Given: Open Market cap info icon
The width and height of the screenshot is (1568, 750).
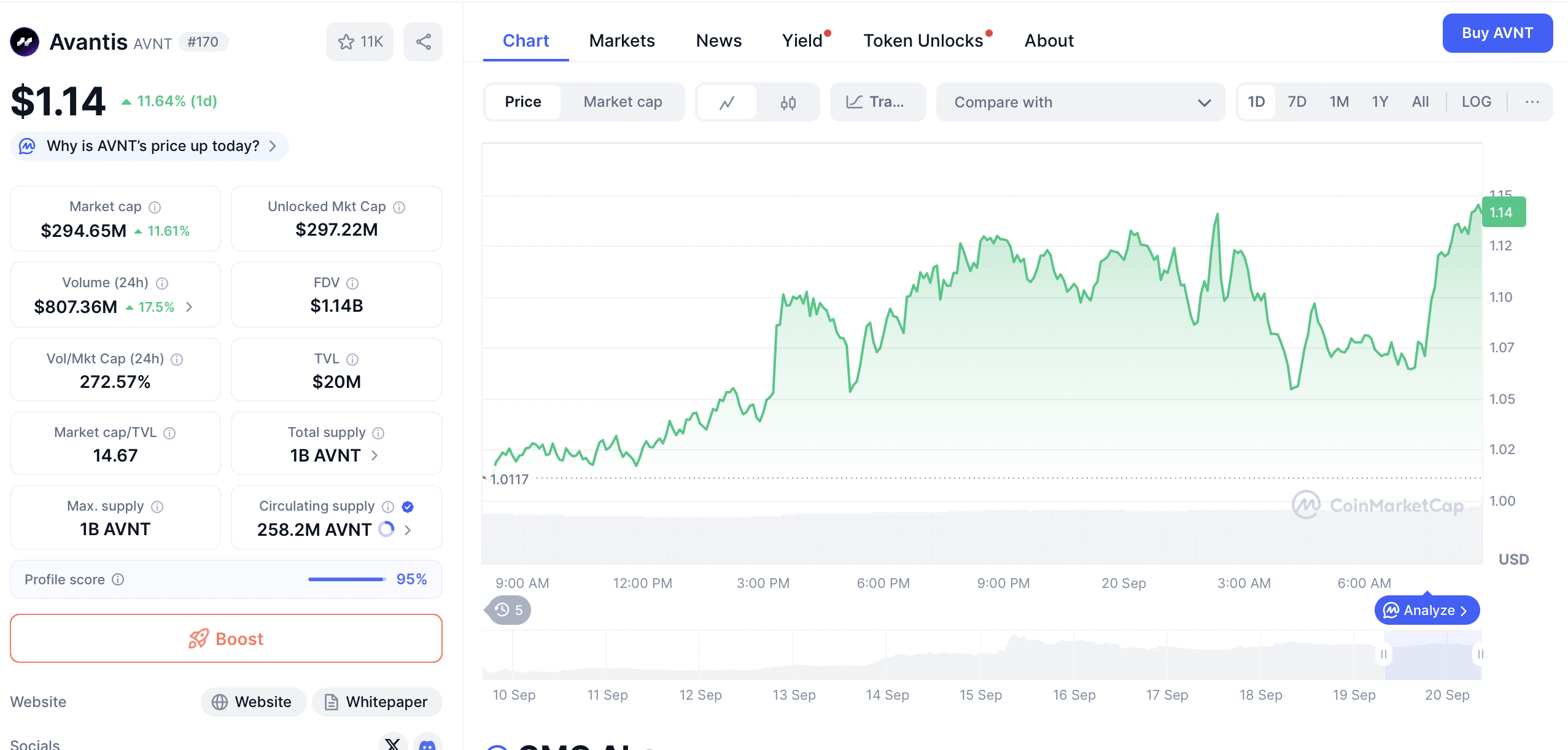Looking at the screenshot, I should [x=155, y=207].
